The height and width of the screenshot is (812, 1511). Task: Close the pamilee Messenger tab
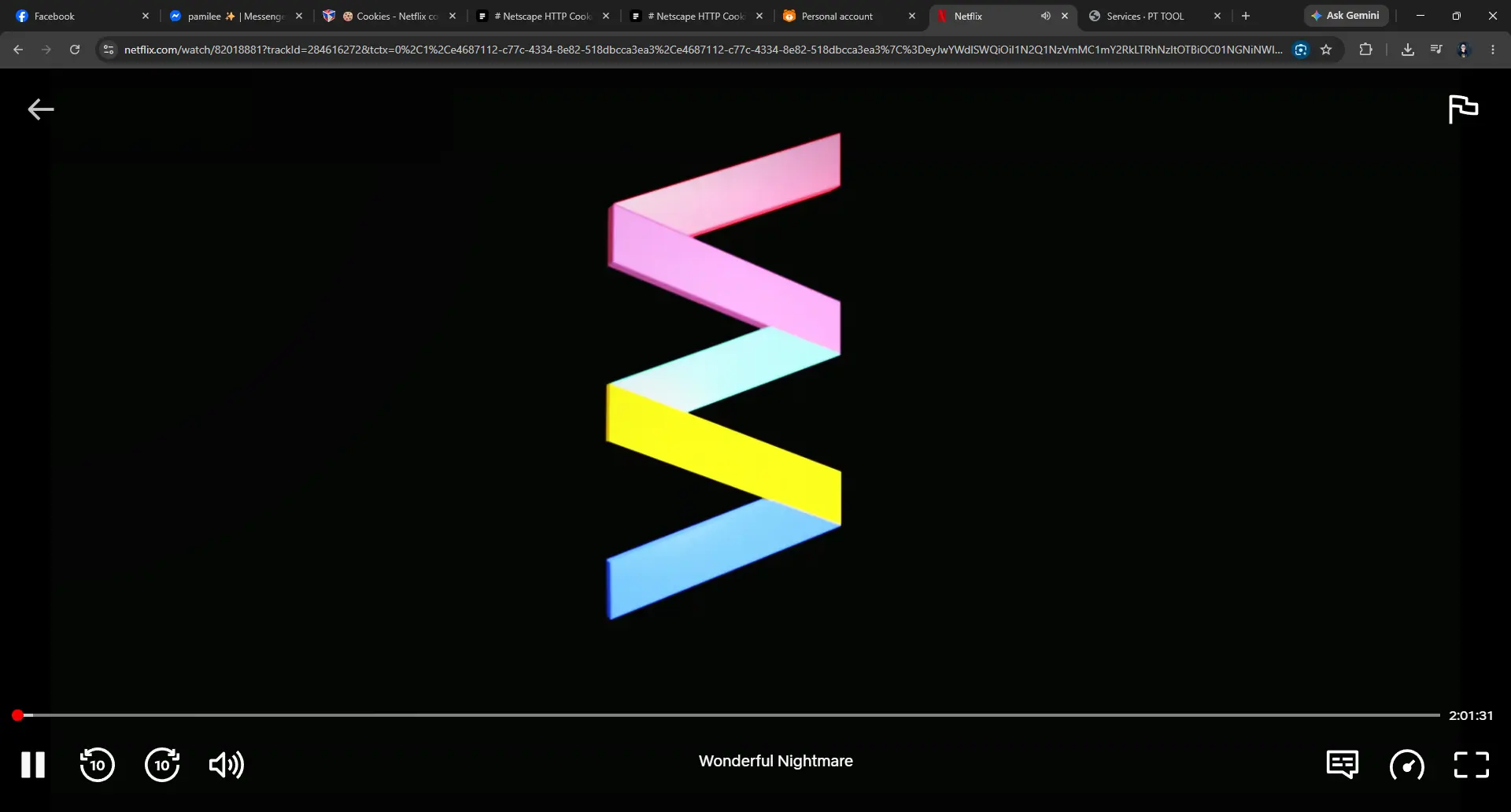[x=299, y=16]
